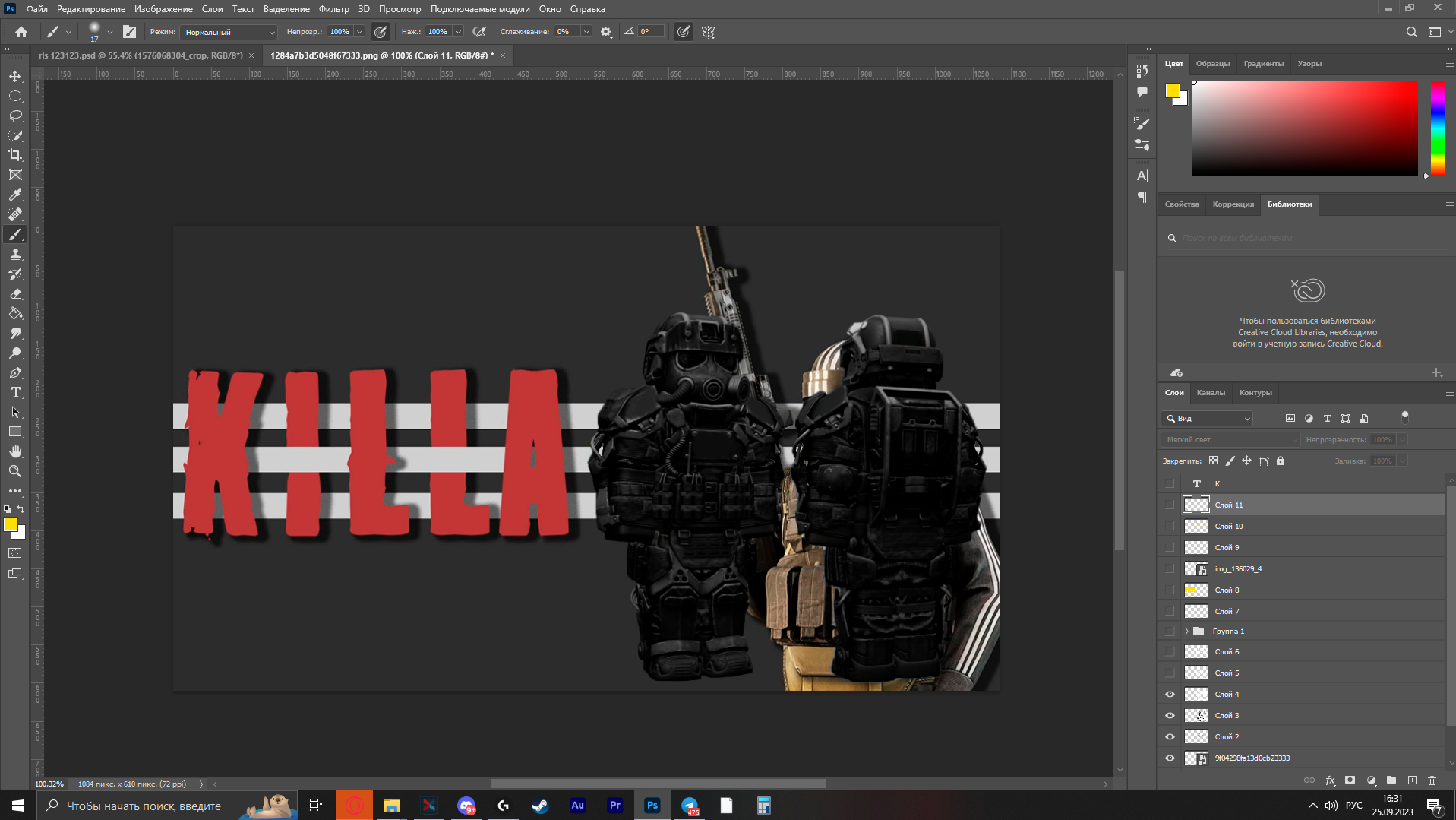
Task: Create new layer icon in Layers panel
Action: 1412,780
